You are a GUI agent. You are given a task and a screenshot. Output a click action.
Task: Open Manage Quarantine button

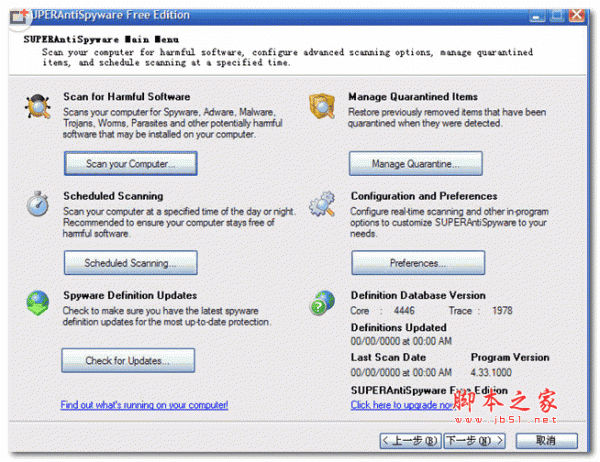pos(416,164)
